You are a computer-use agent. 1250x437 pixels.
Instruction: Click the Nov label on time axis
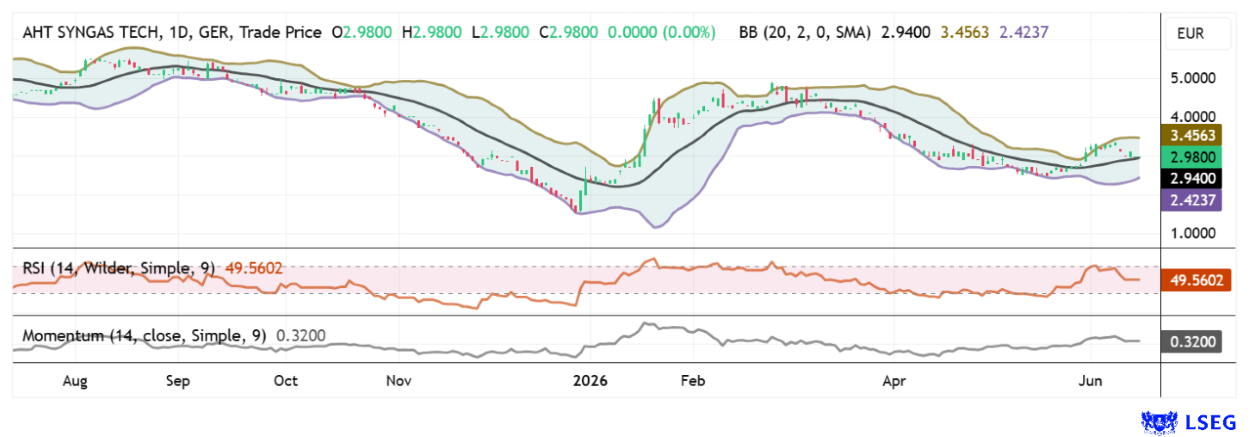tap(399, 381)
